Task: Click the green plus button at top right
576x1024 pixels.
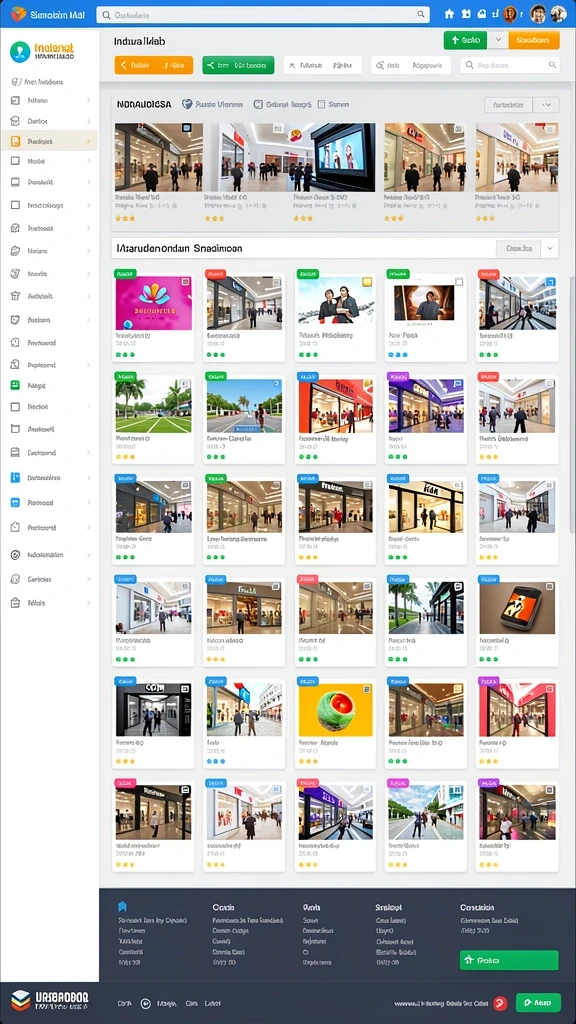Action: point(465,40)
